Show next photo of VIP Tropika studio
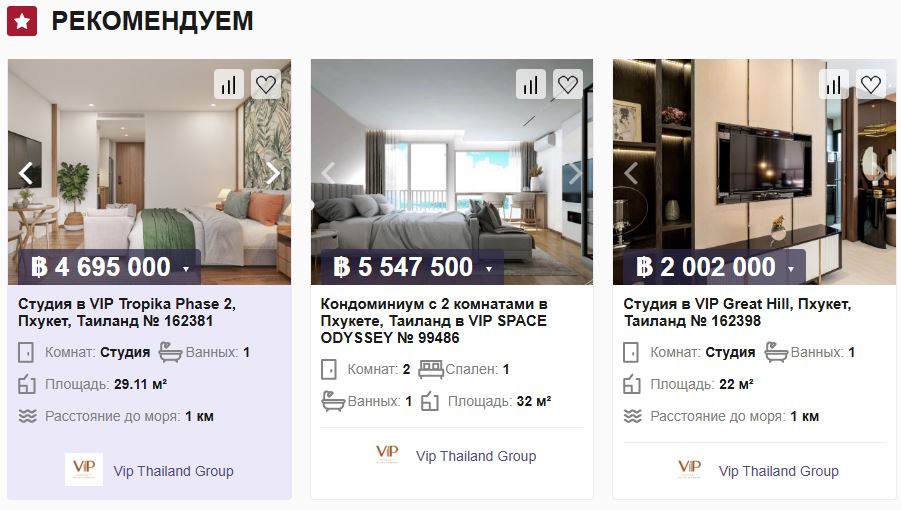Viewport: 901px width, 510px height. 272,173
